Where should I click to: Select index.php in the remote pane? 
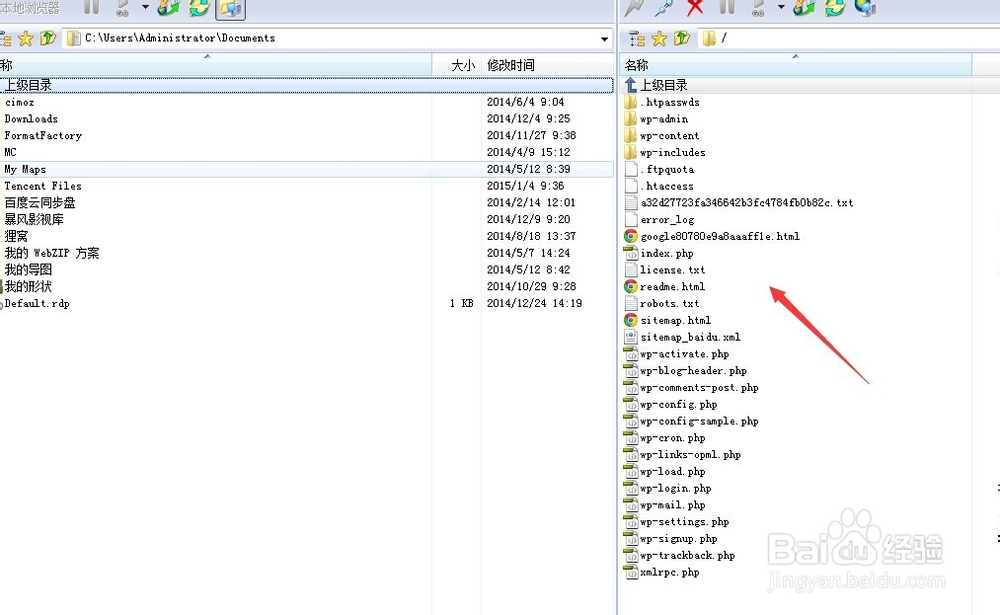pos(659,253)
